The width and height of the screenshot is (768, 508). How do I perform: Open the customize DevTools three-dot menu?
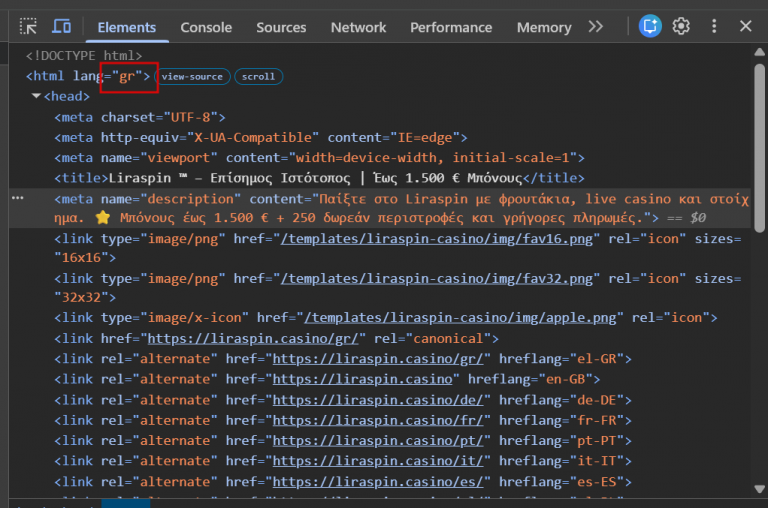click(x=714, y=26)
